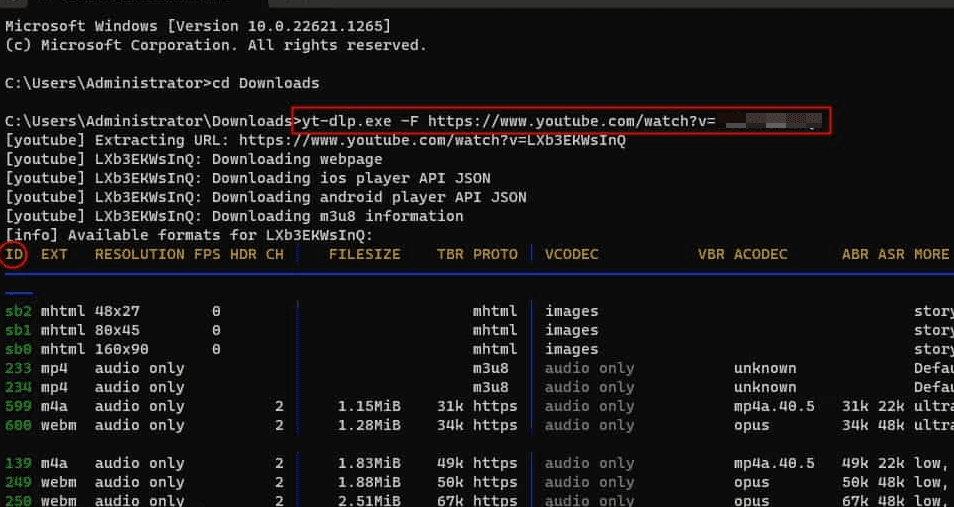Select format ID 233 in the list
954x507 pixels.
tap(18, 368)
